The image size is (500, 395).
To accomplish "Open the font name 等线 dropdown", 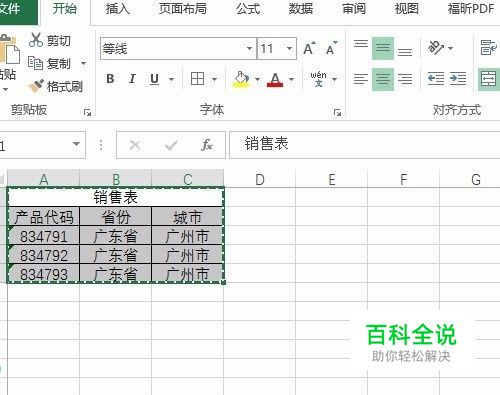I will 249,49.
